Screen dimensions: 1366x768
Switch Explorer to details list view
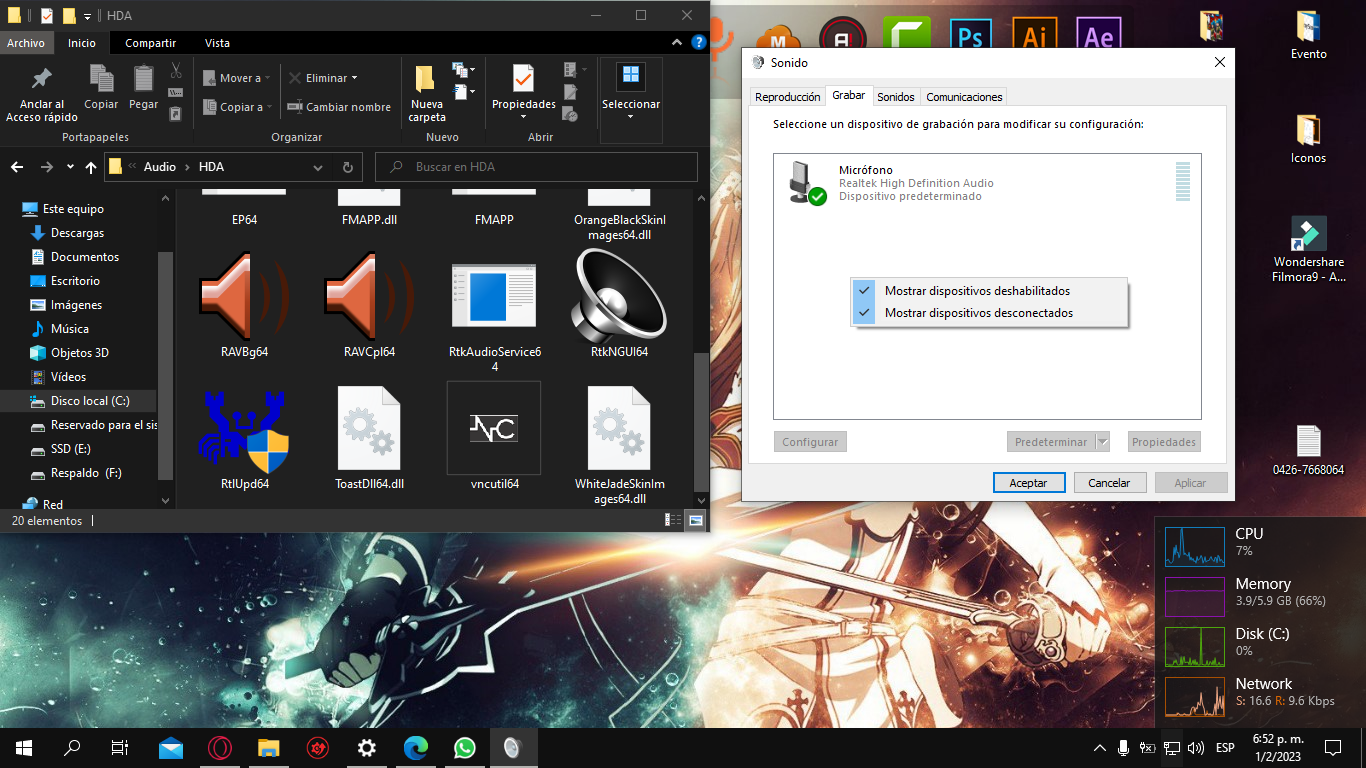(674, 521)
